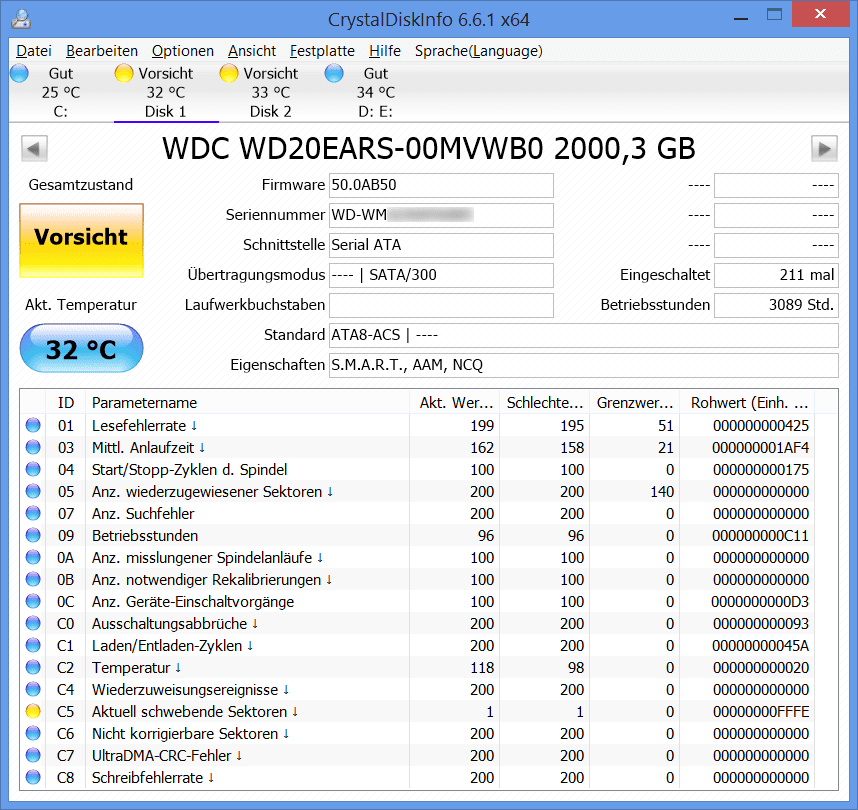This screenshot has height=810, width=858.
Task: Click yellow status orb for Disk 1
Action: coord(124,73)
